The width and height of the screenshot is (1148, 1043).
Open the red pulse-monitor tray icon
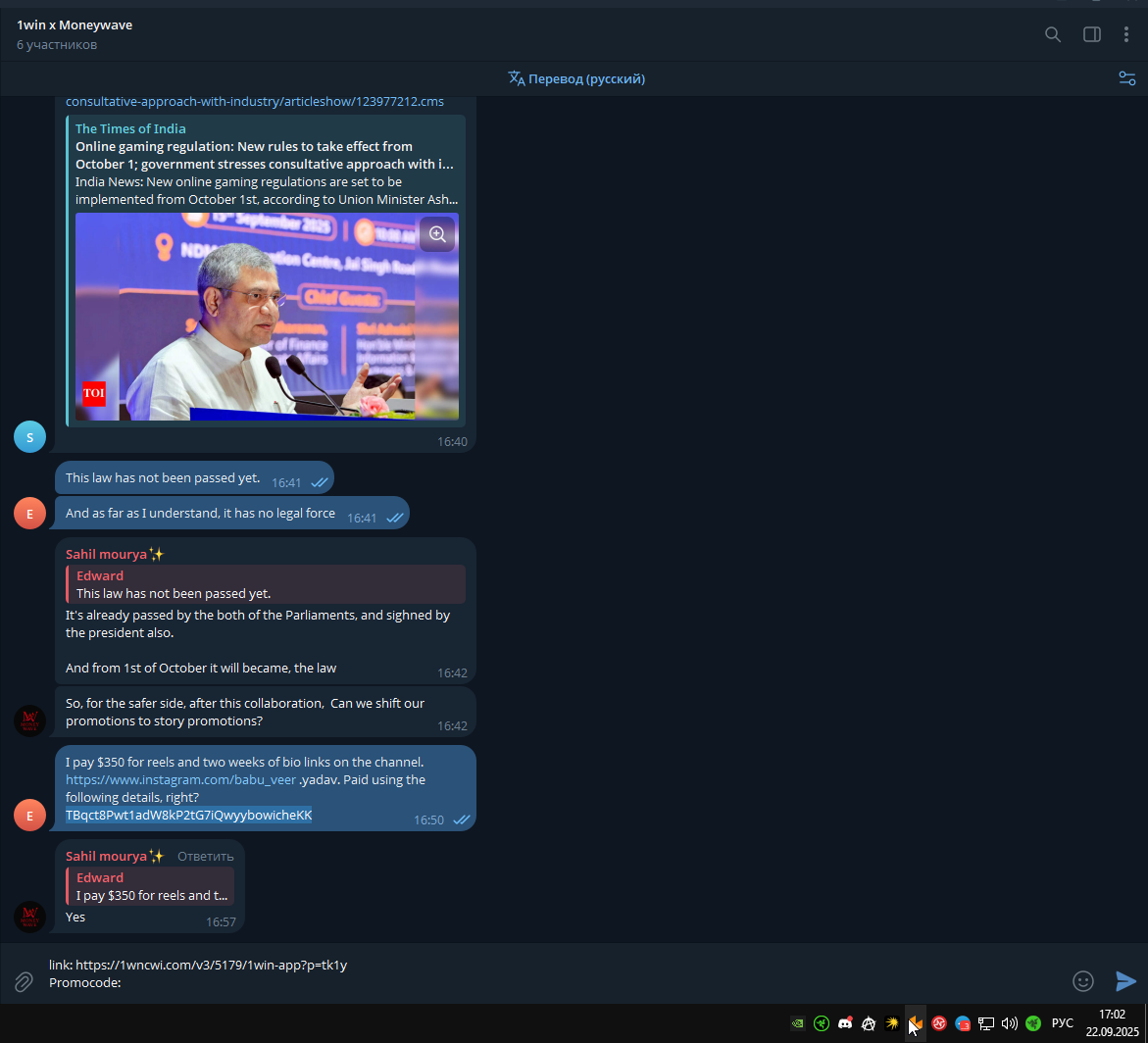click(938, 1023)
